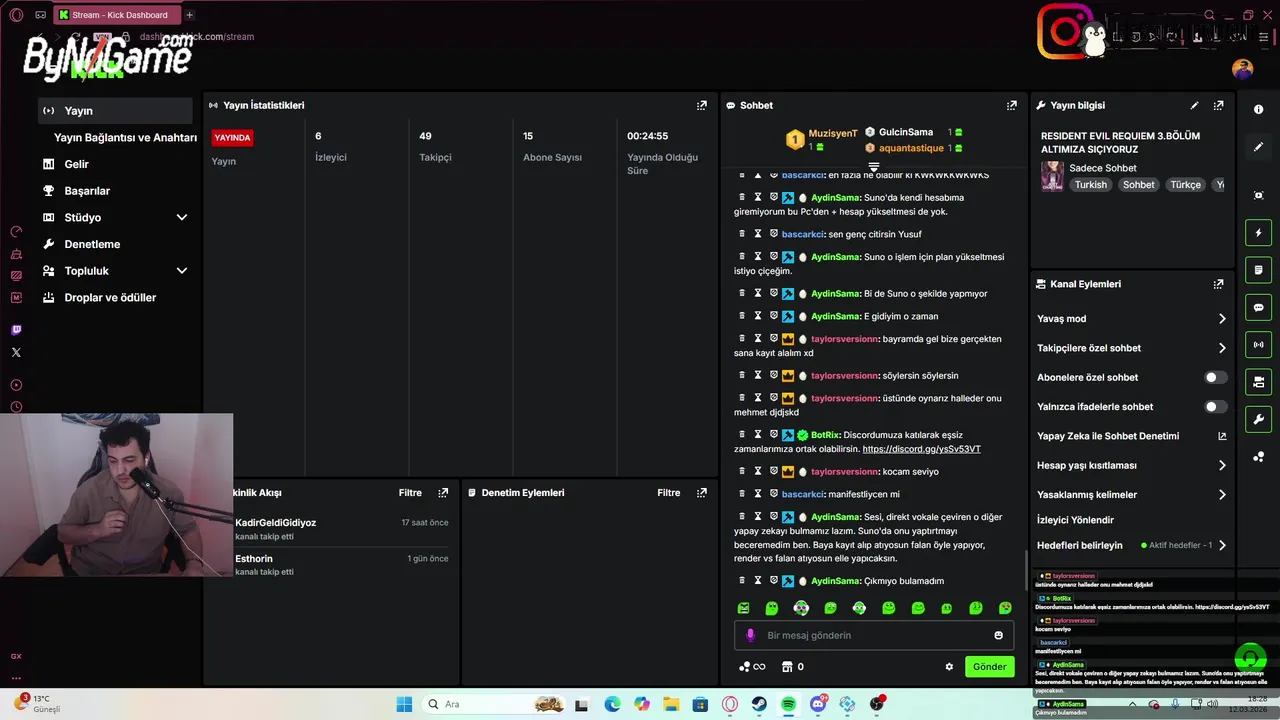Click the info icon in right sidebar

tap(1259, 110)
